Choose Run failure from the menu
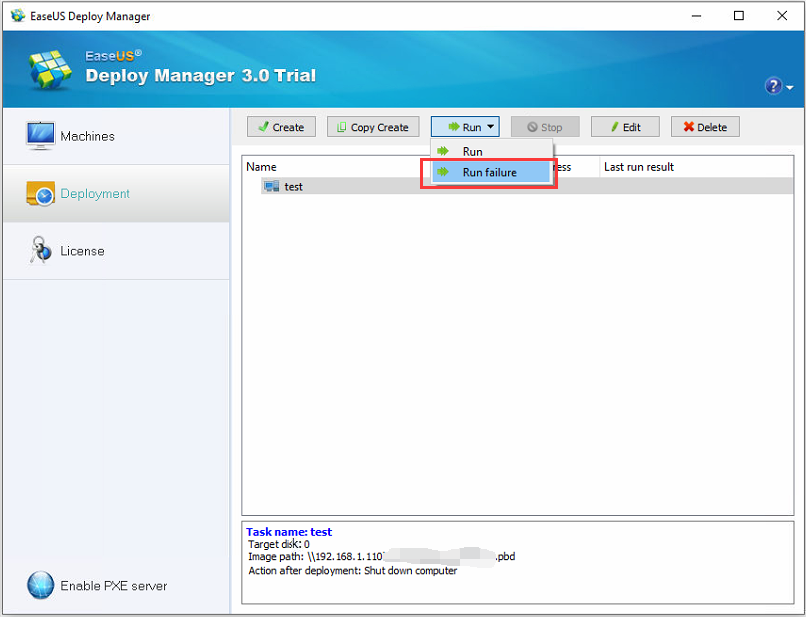Viewport: 807px width, 617px height. (492, 172)
